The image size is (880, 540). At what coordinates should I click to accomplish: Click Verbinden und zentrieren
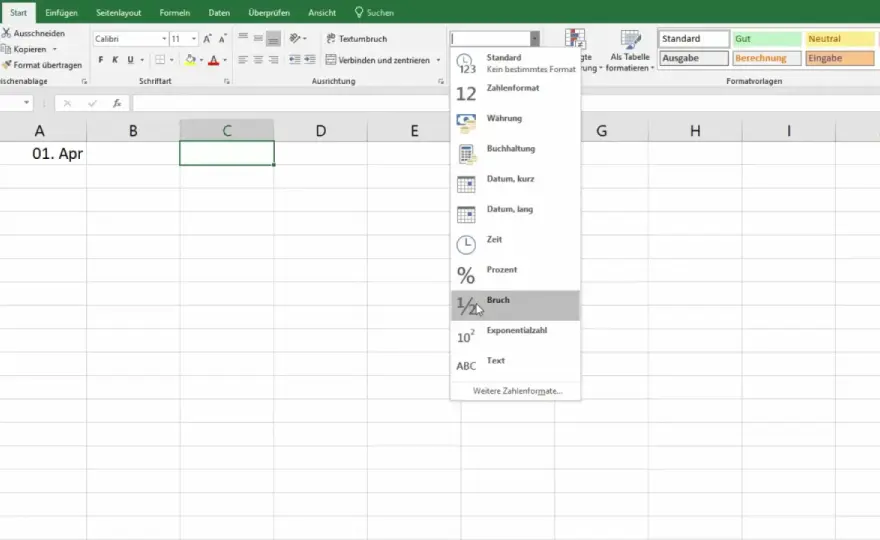click(x=378, y=60)
